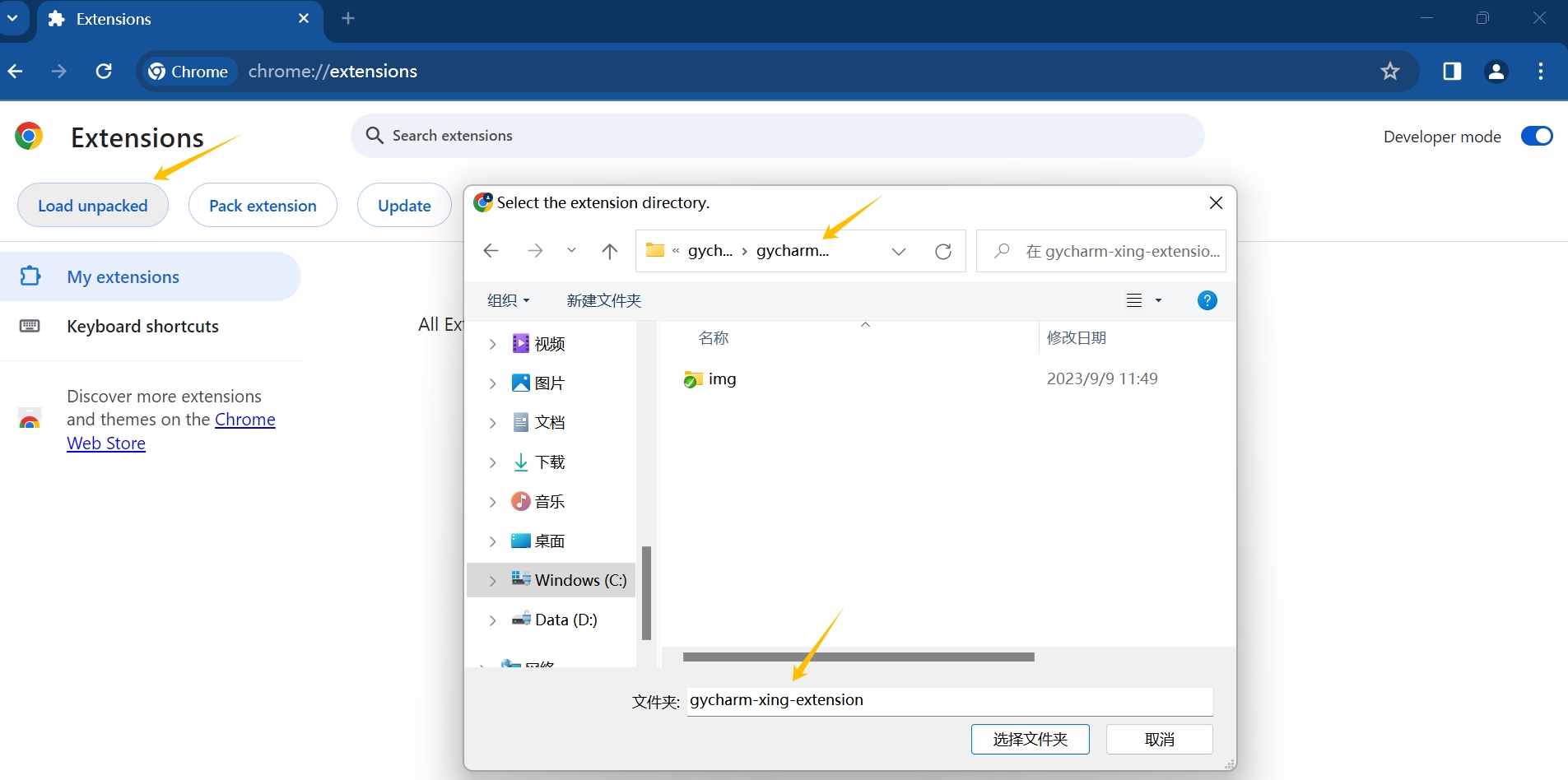Click the Load unpacked button

point(93,206)
